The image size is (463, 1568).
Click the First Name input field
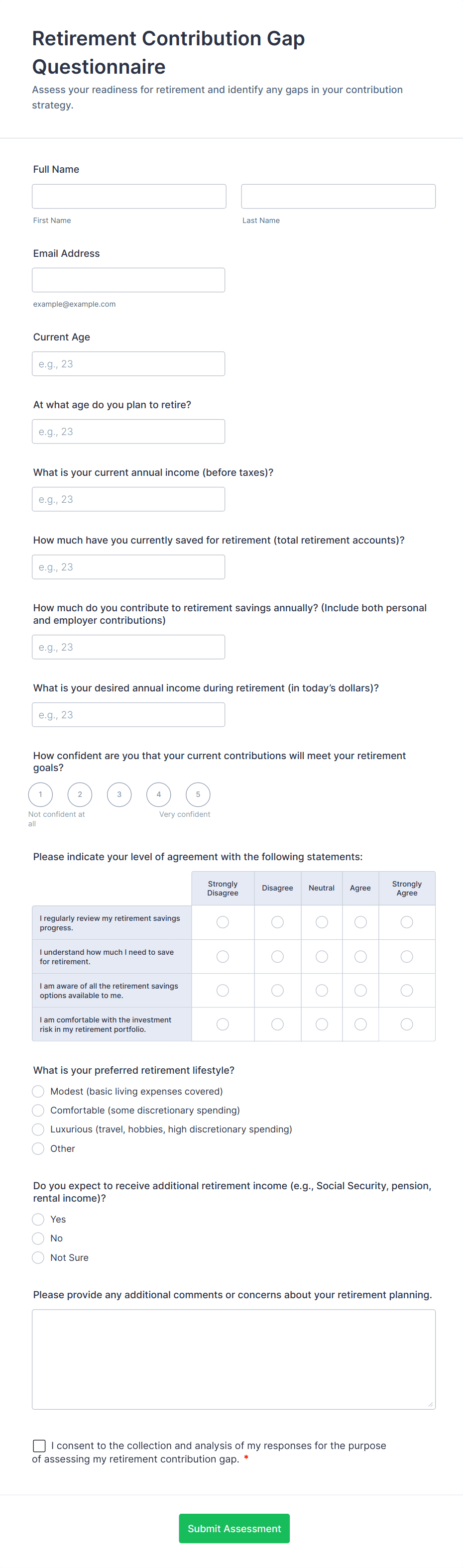(x=129, y=197)
